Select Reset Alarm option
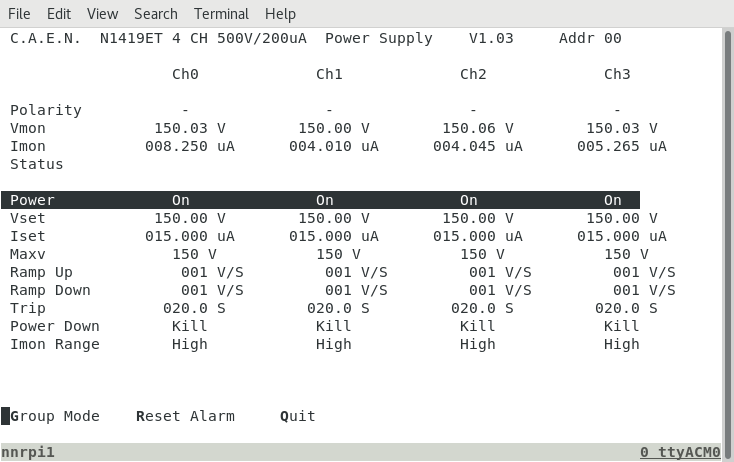Viewport: 734px width, 462px height. [x=185, y=416]
